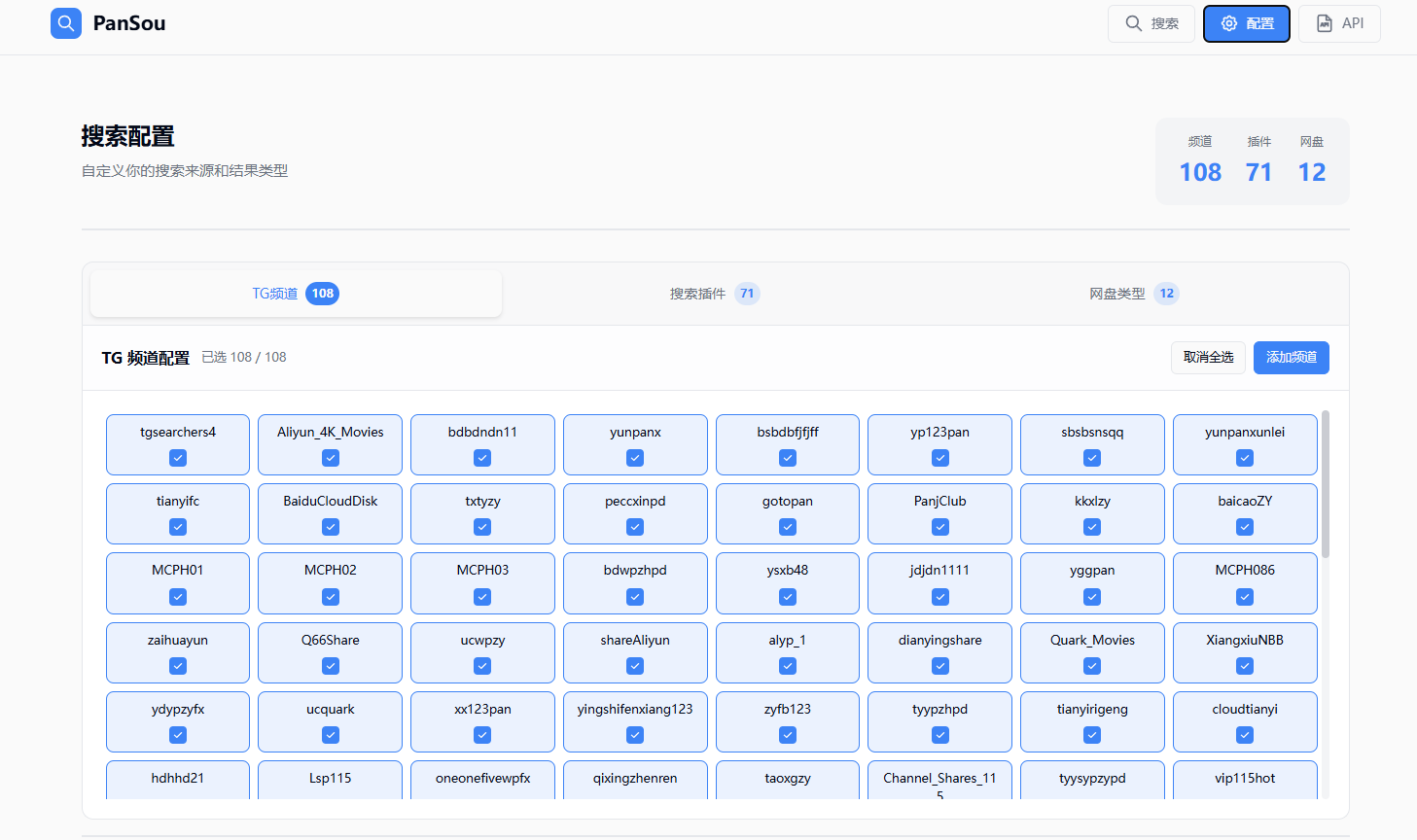Toggle the MCPH03 channel checkbox
Screen dimensions: 1417x840
482,597
